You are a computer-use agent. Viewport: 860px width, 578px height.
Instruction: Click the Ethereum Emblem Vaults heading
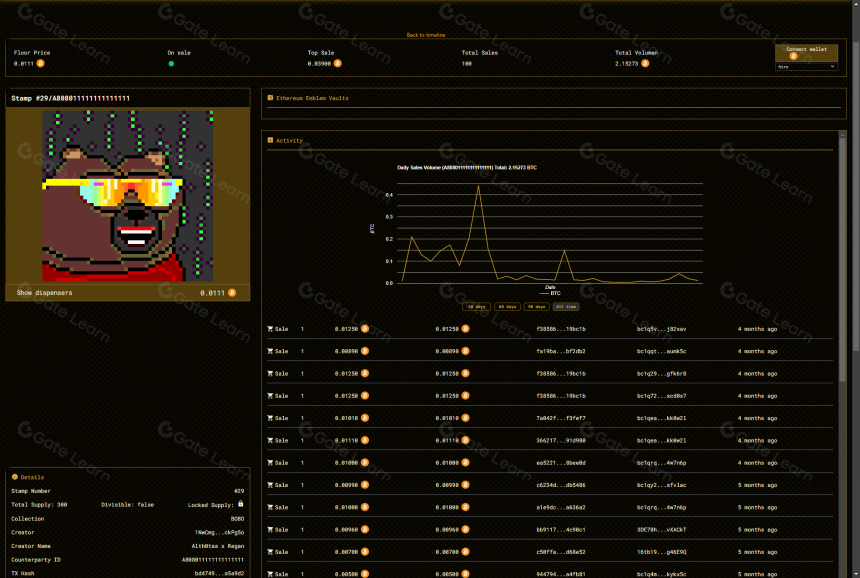tap(312, 98)
